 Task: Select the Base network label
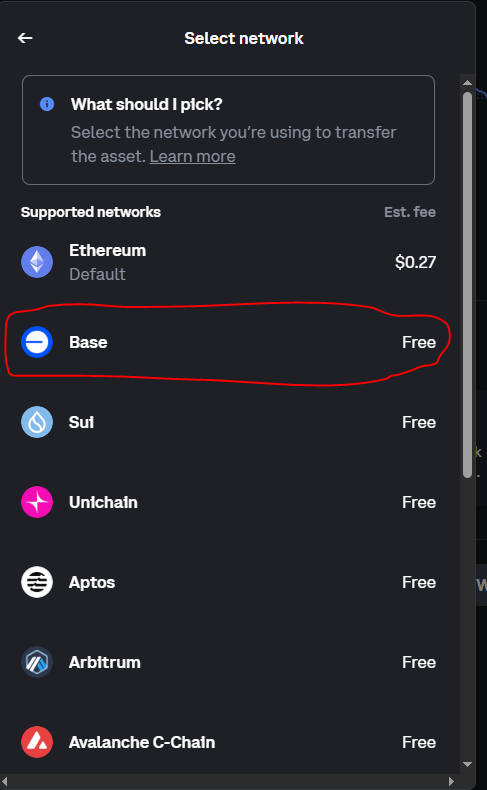click(88, 342)
